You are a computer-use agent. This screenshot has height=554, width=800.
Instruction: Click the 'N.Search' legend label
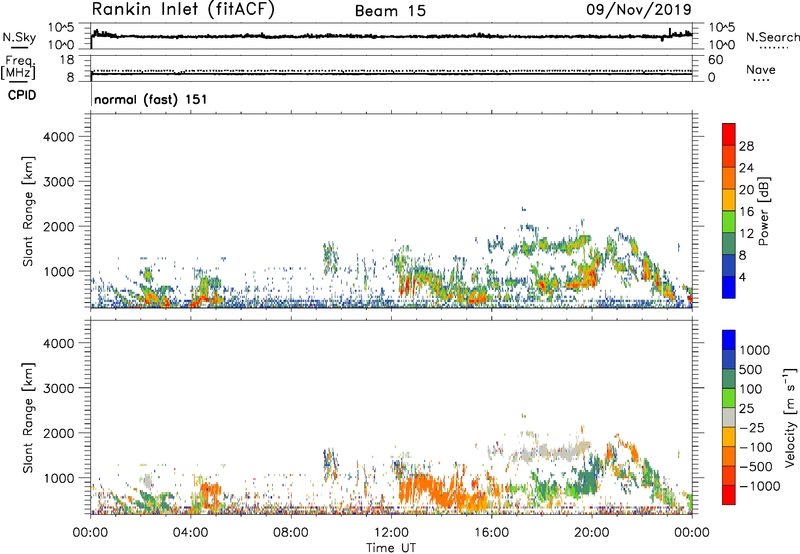(772, 37)
